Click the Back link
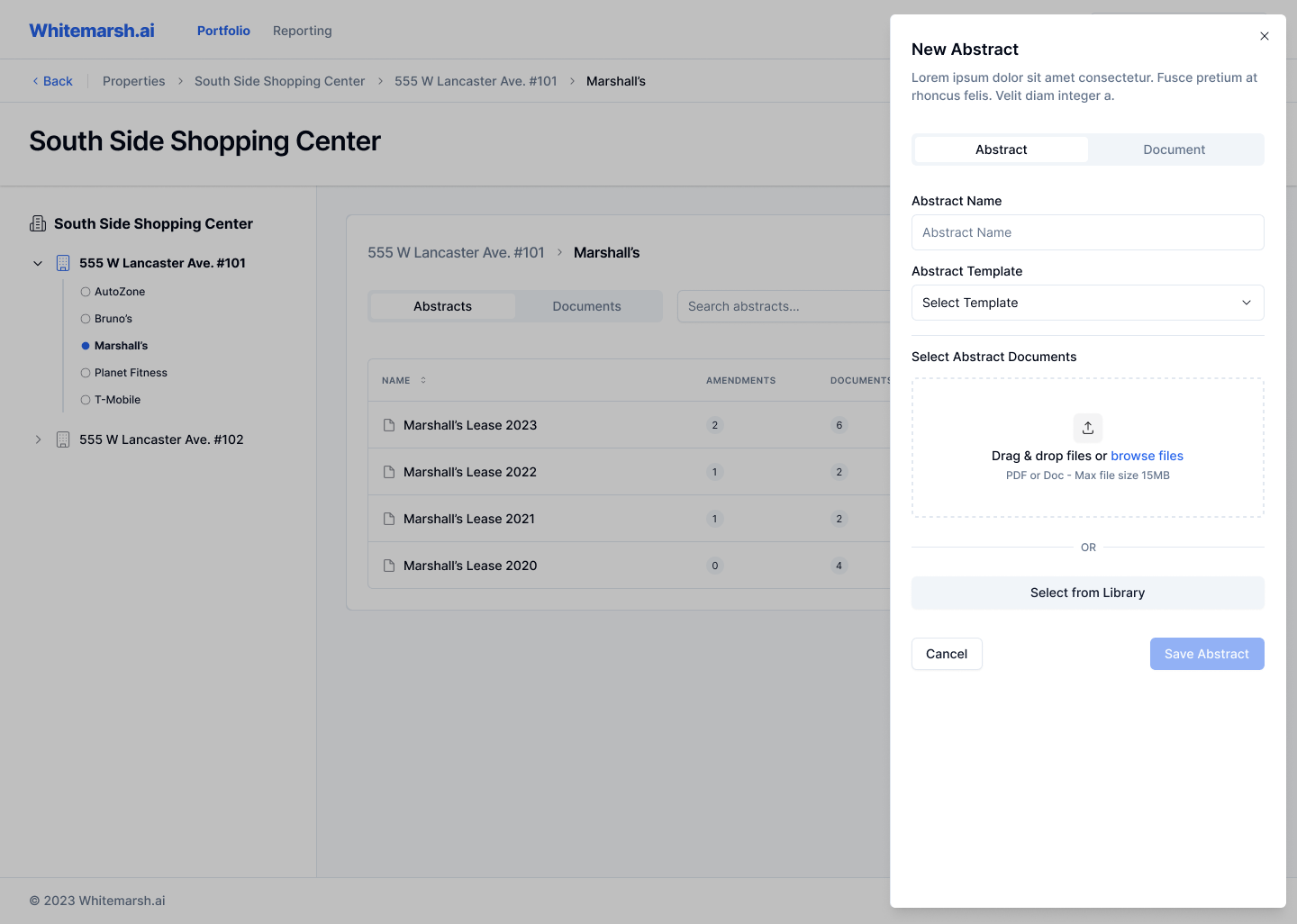Viewport: 1297px width, 924px height. point(52,81)
